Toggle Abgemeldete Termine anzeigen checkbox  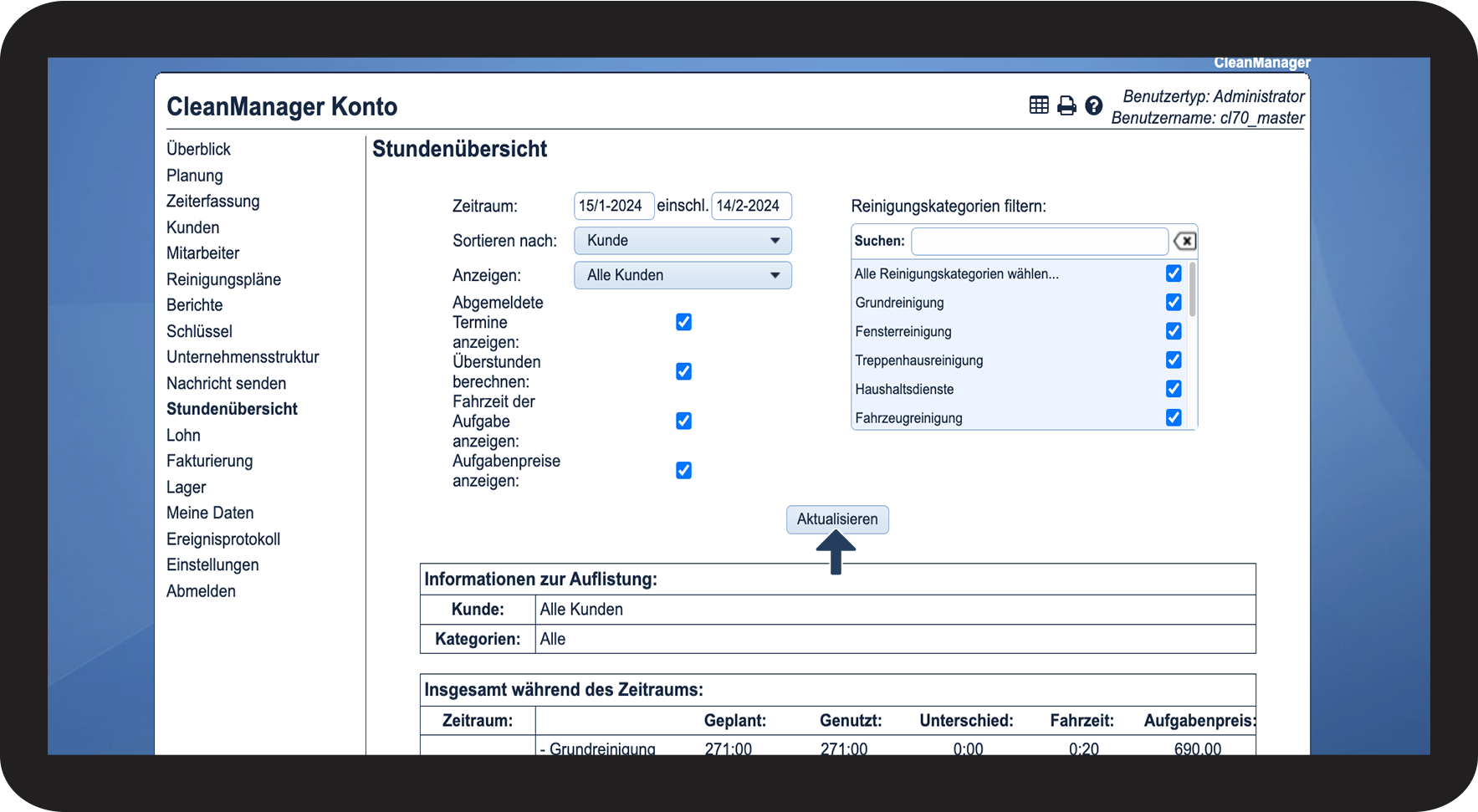[683, 322]
